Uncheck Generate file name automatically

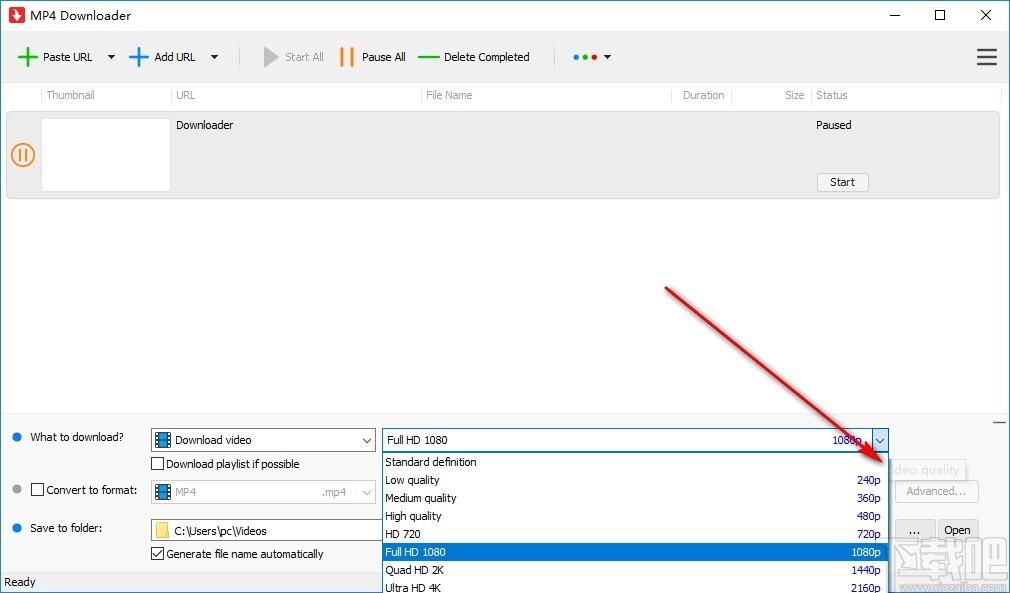coord(157,554)
